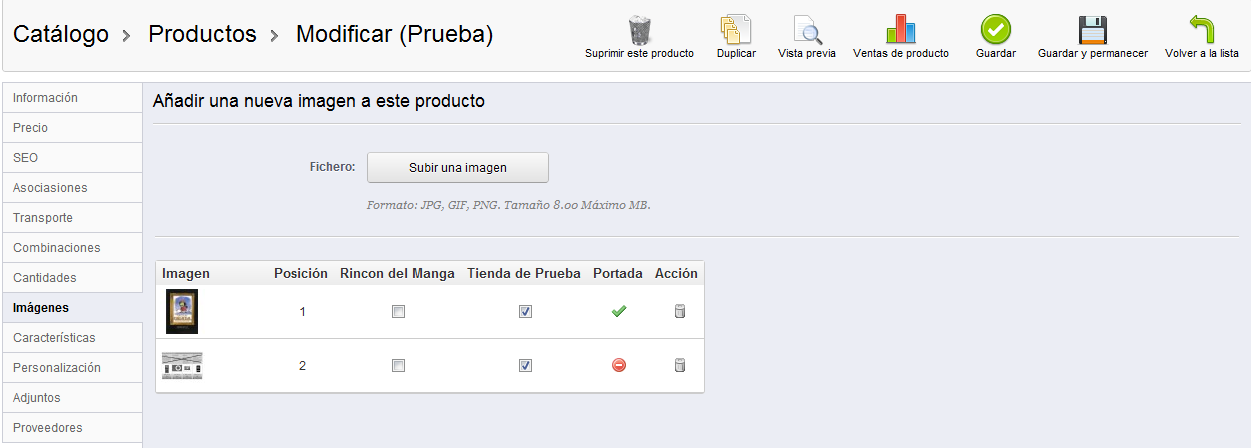Click Guardar y permanecer floppy disk icon
The width and height of the screenshot is (1251, 448).
point(1092,30)
